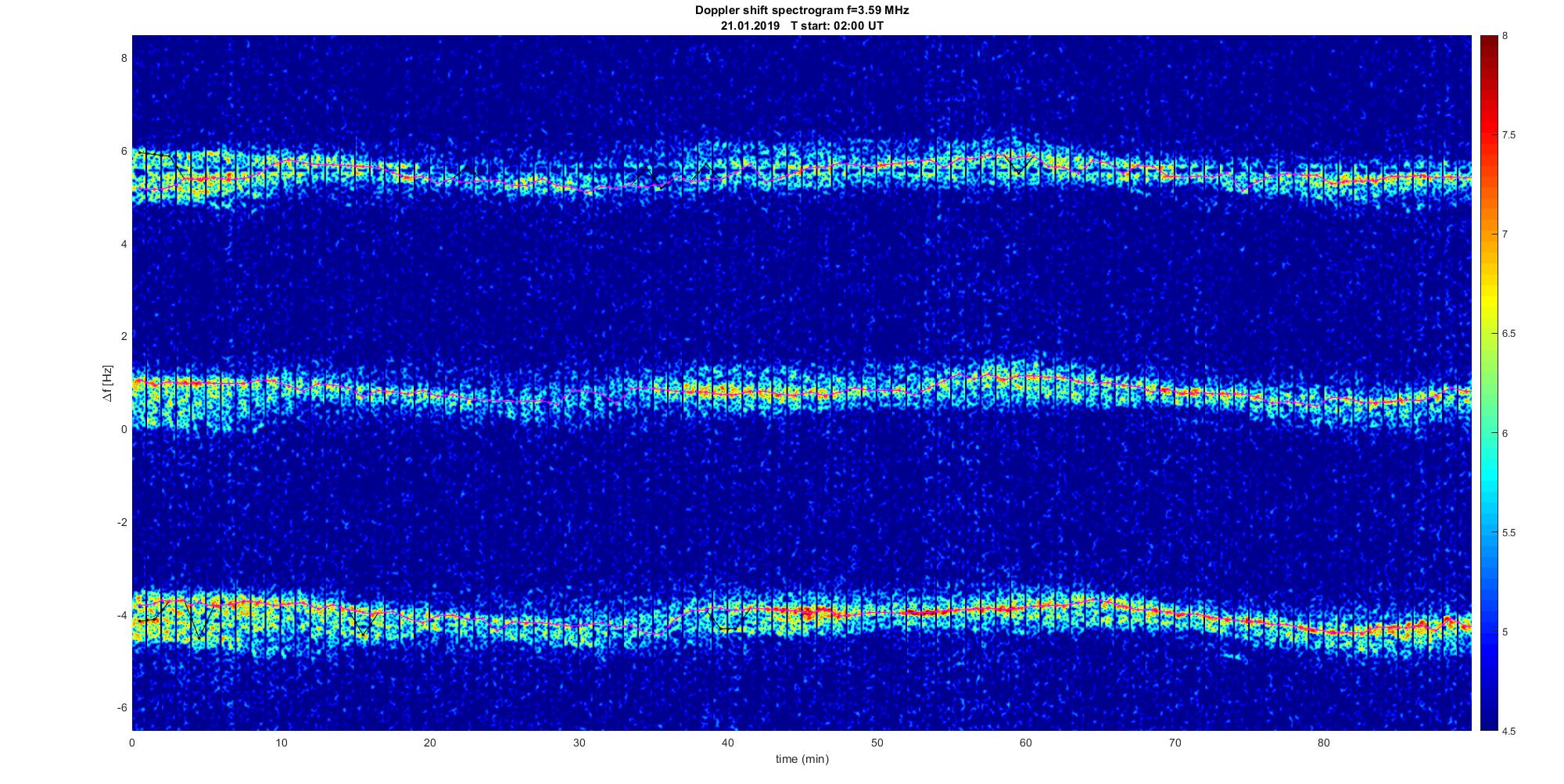Viewport: 1564px width, 784px height.
Task: Click the colorbar tick label "7.5"
Action: point(1508,135)
